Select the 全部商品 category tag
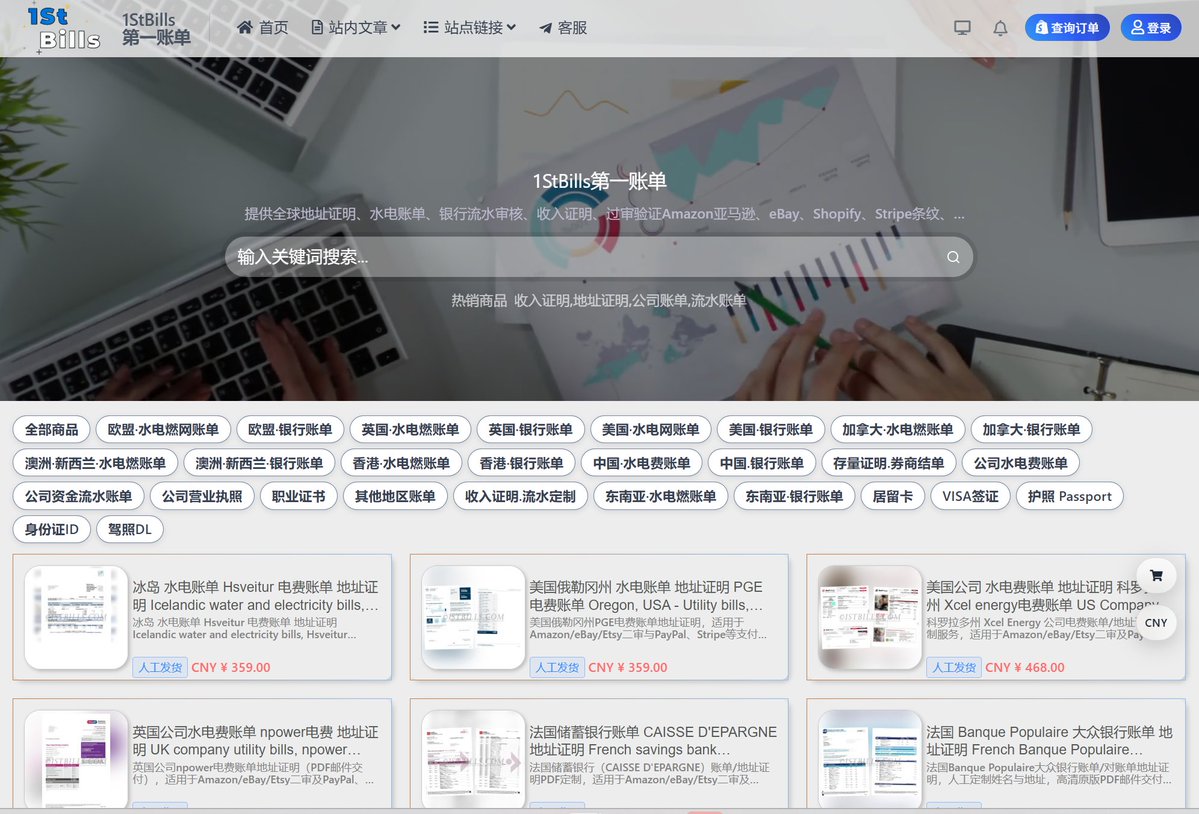The width and height of the screenshot is (1199, 814). 51,430
